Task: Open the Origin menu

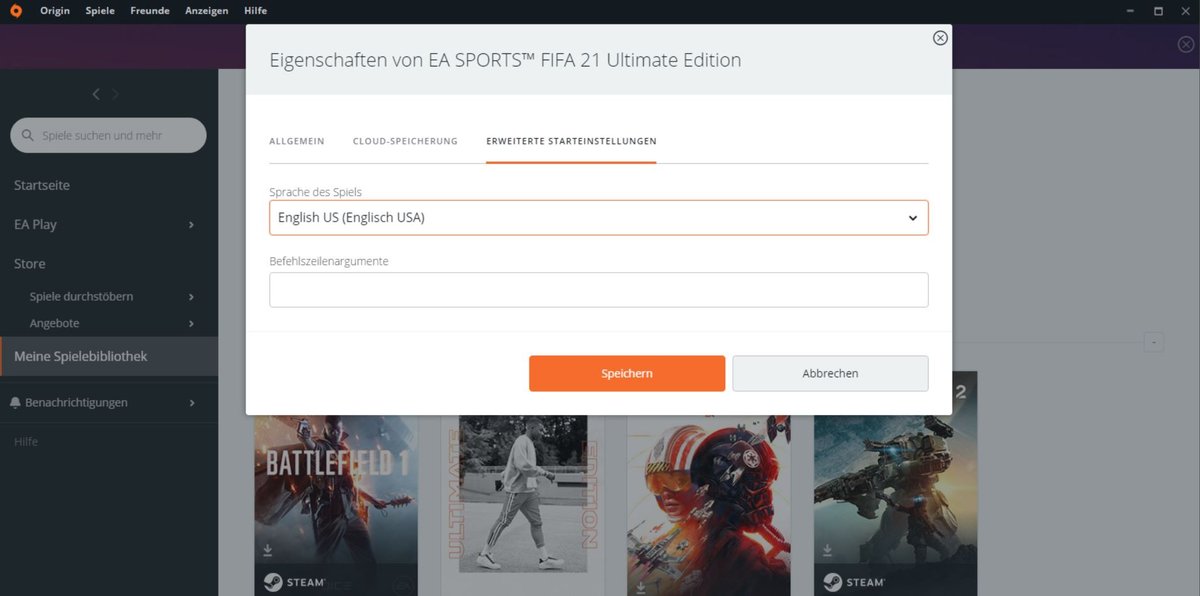Action: point(55,11)
